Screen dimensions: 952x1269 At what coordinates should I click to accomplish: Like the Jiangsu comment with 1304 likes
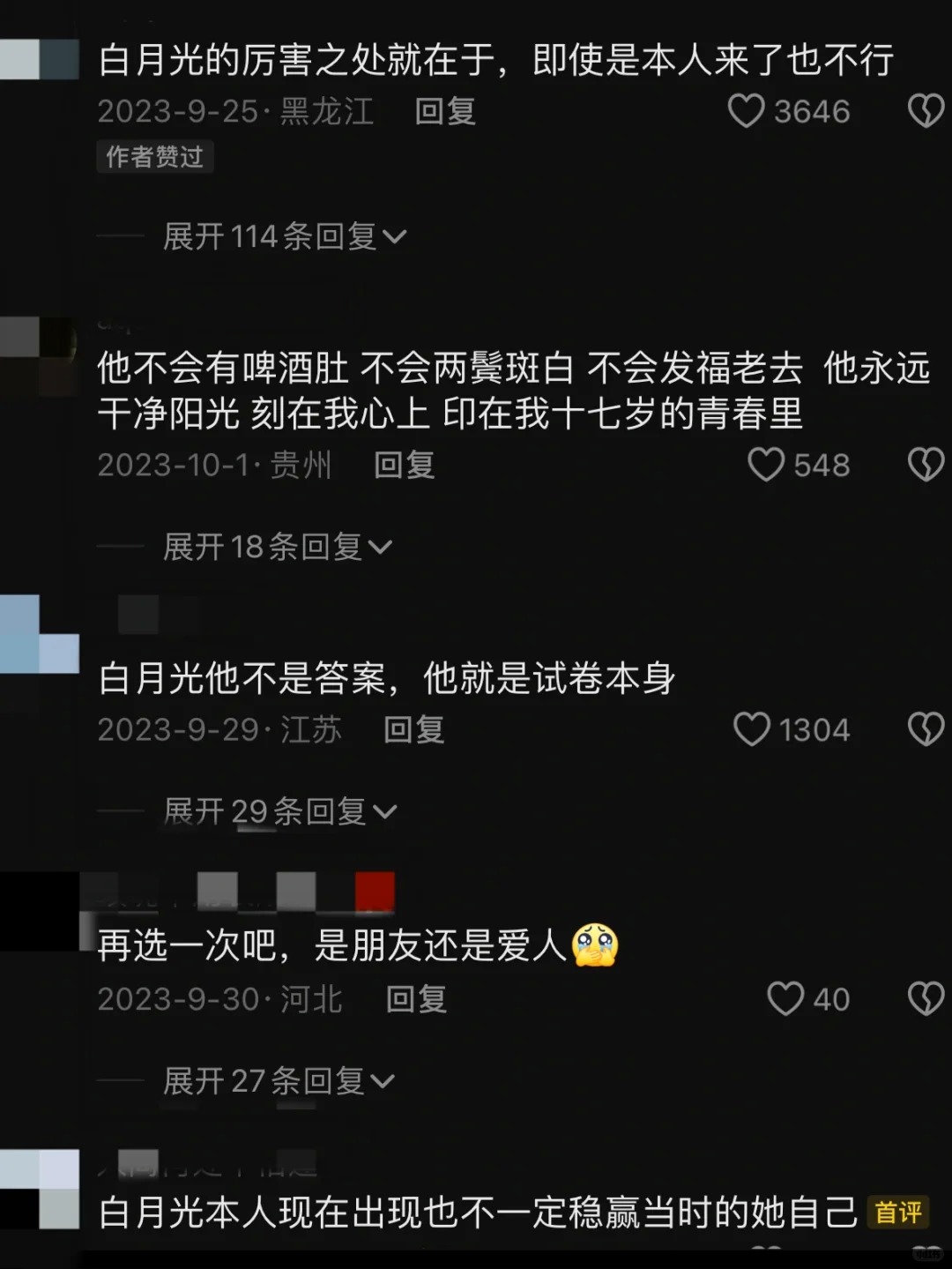tap(752, 729)
